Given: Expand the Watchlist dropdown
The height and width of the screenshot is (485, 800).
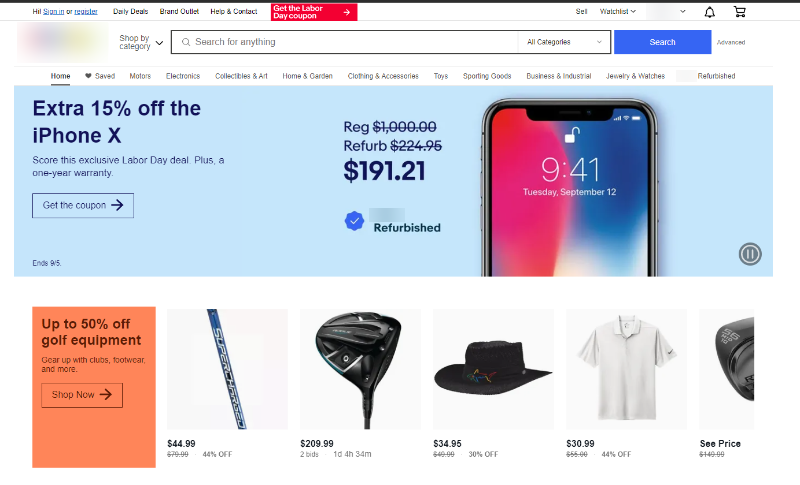Looking at the screenshot, I should pos(617,11).
